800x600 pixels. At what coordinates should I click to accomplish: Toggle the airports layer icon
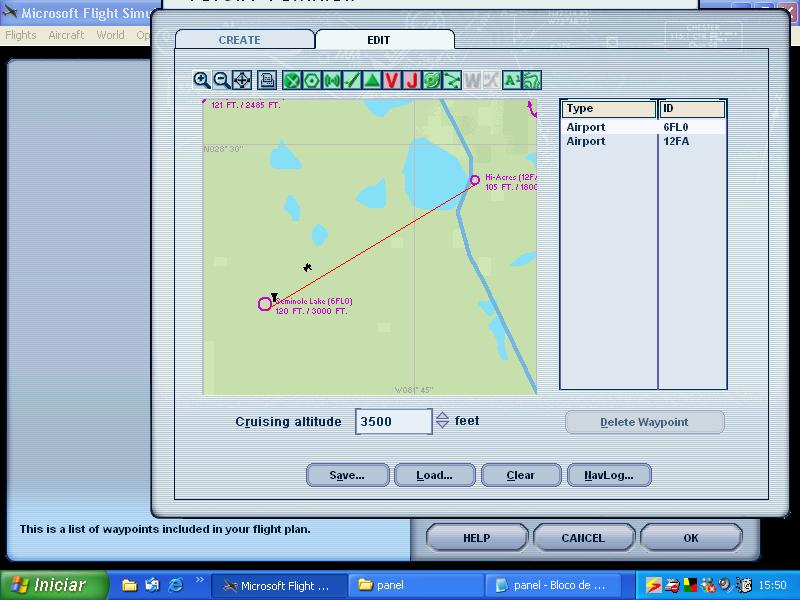point(292,80)
